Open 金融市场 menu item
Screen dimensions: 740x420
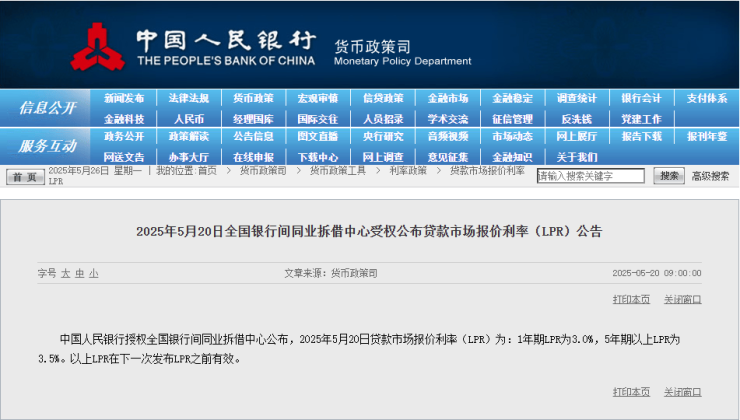tap(447, 98)
